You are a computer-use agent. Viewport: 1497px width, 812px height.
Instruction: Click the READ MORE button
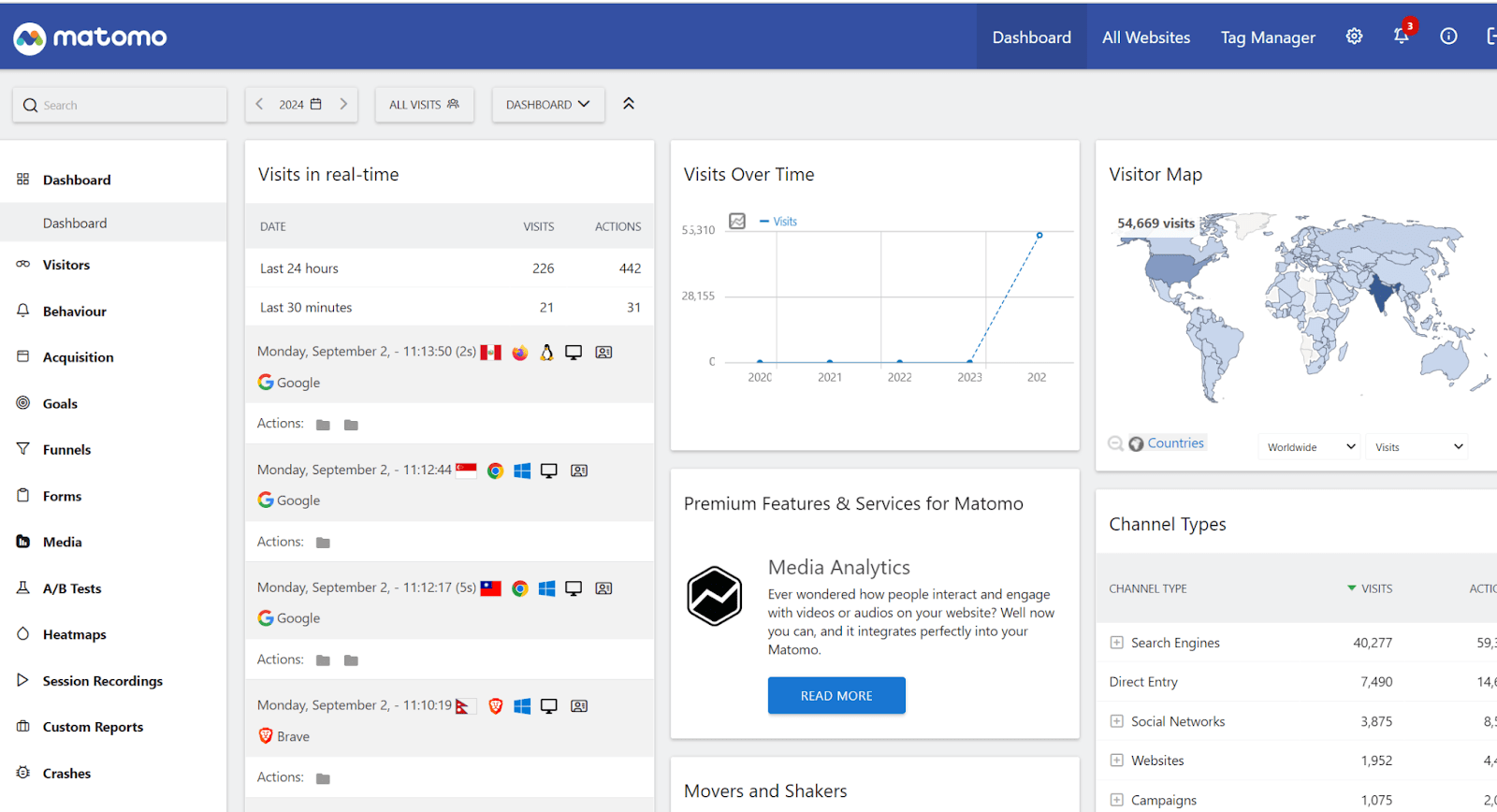(x=836, y=696)
